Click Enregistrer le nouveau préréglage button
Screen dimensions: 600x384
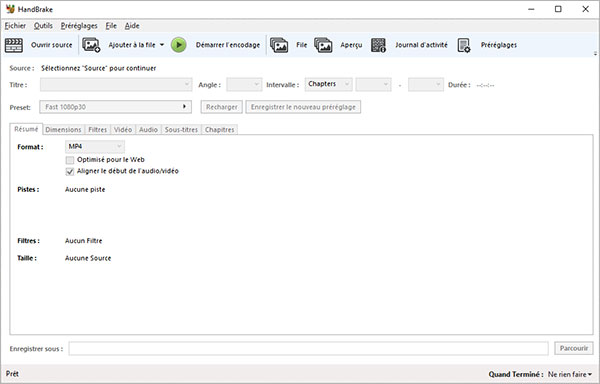click(303, 107)
